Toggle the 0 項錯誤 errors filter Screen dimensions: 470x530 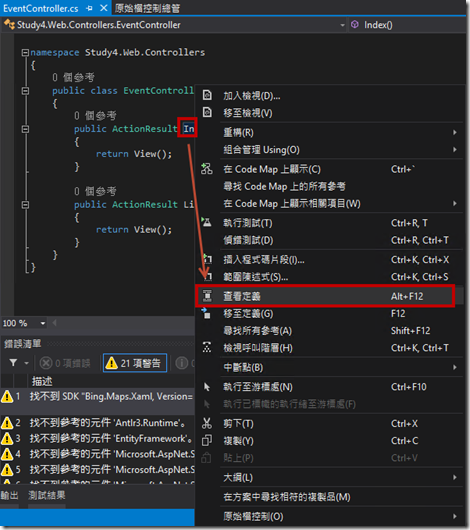[65, 363]
